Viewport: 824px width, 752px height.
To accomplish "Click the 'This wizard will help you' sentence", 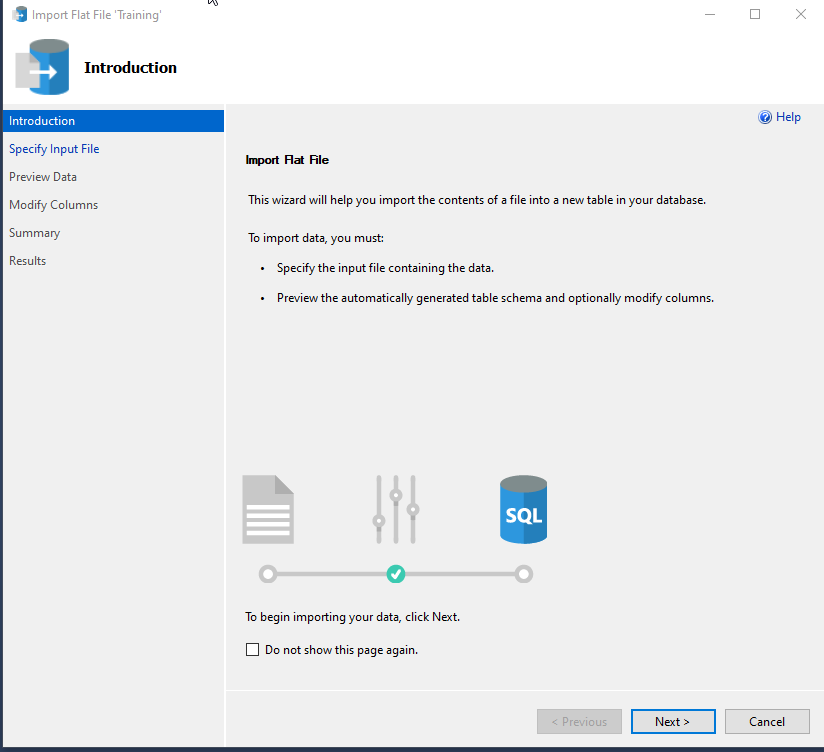I will coord(477,200).
